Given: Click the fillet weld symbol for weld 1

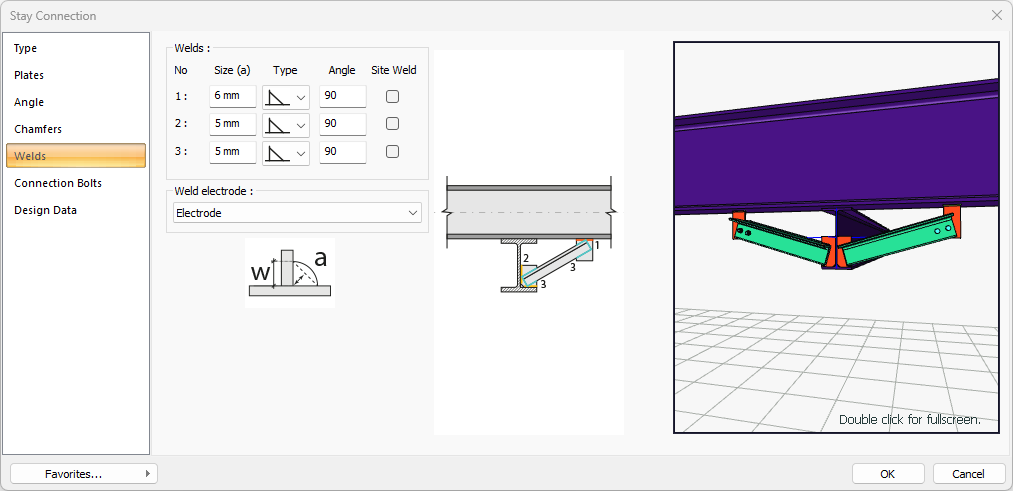Looking at the screenshot, I should [277, 97].
